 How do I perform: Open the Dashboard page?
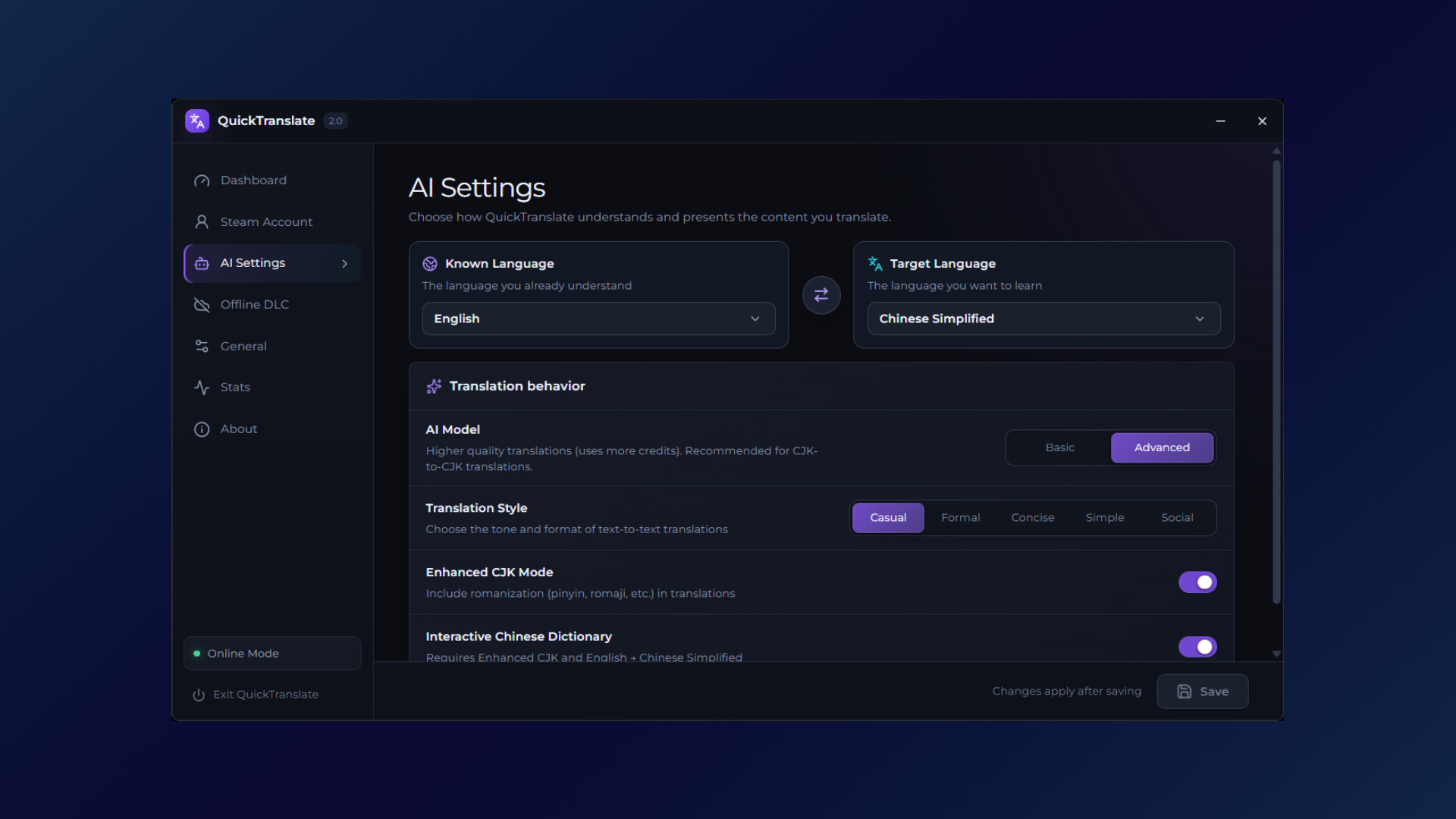272,180
